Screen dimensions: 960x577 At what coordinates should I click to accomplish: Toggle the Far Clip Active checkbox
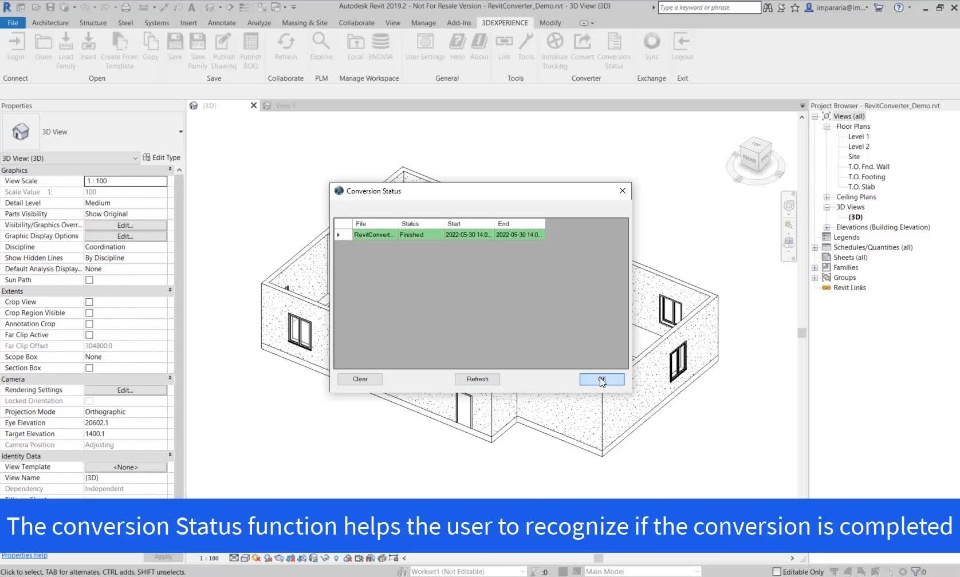89,335
